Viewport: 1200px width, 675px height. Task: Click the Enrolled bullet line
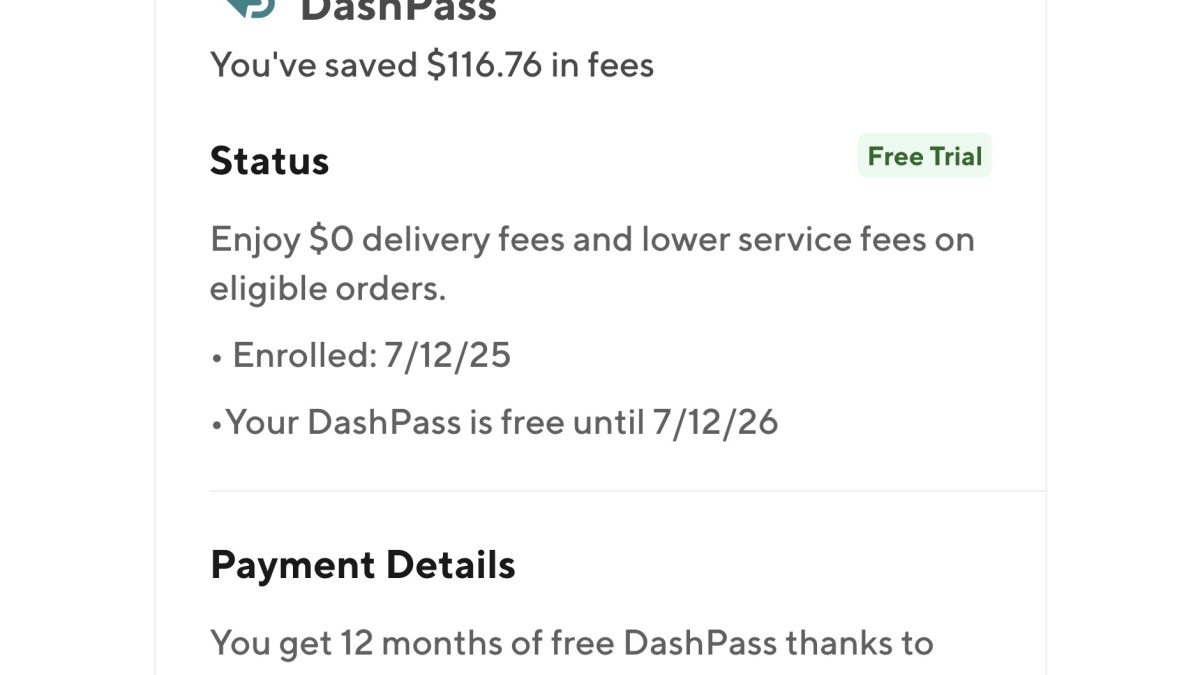(361, 355)
